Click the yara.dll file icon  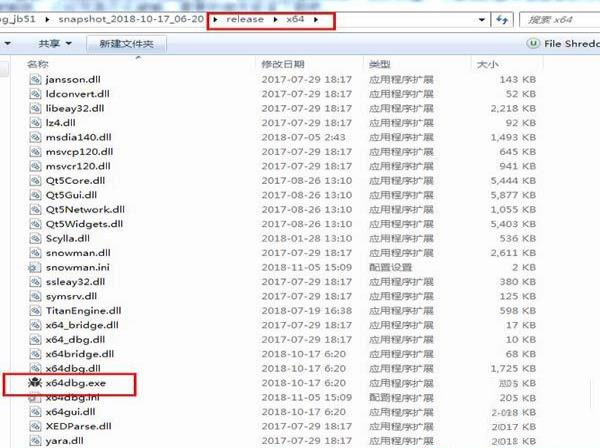coord(35,441)
